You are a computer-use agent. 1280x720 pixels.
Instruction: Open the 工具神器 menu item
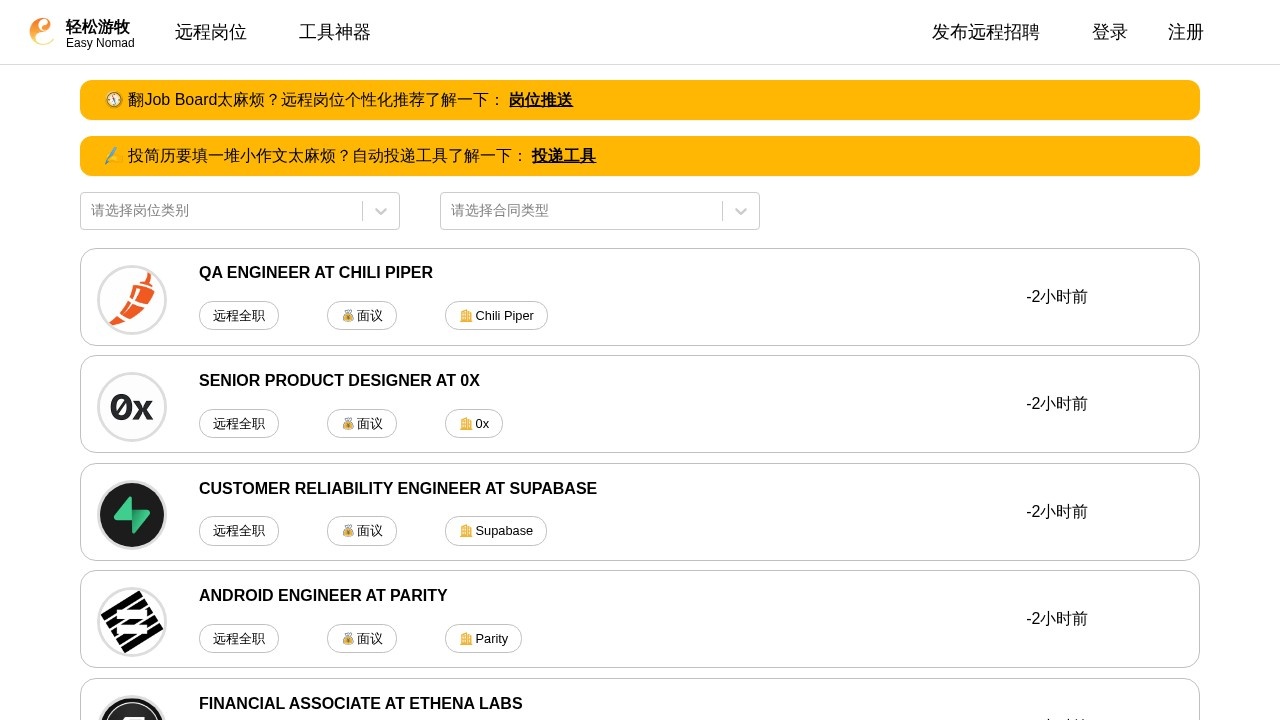click(335, 32)
